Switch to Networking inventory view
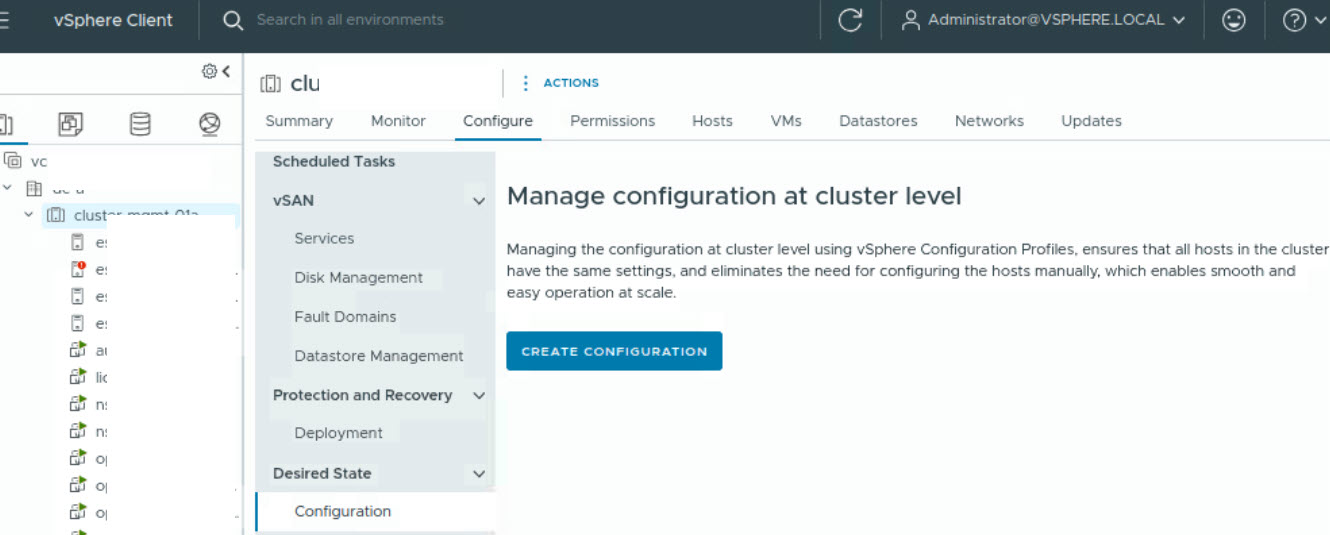Image resolution: width=1330 pixels, height=535 pixels. tap(209, 124)
